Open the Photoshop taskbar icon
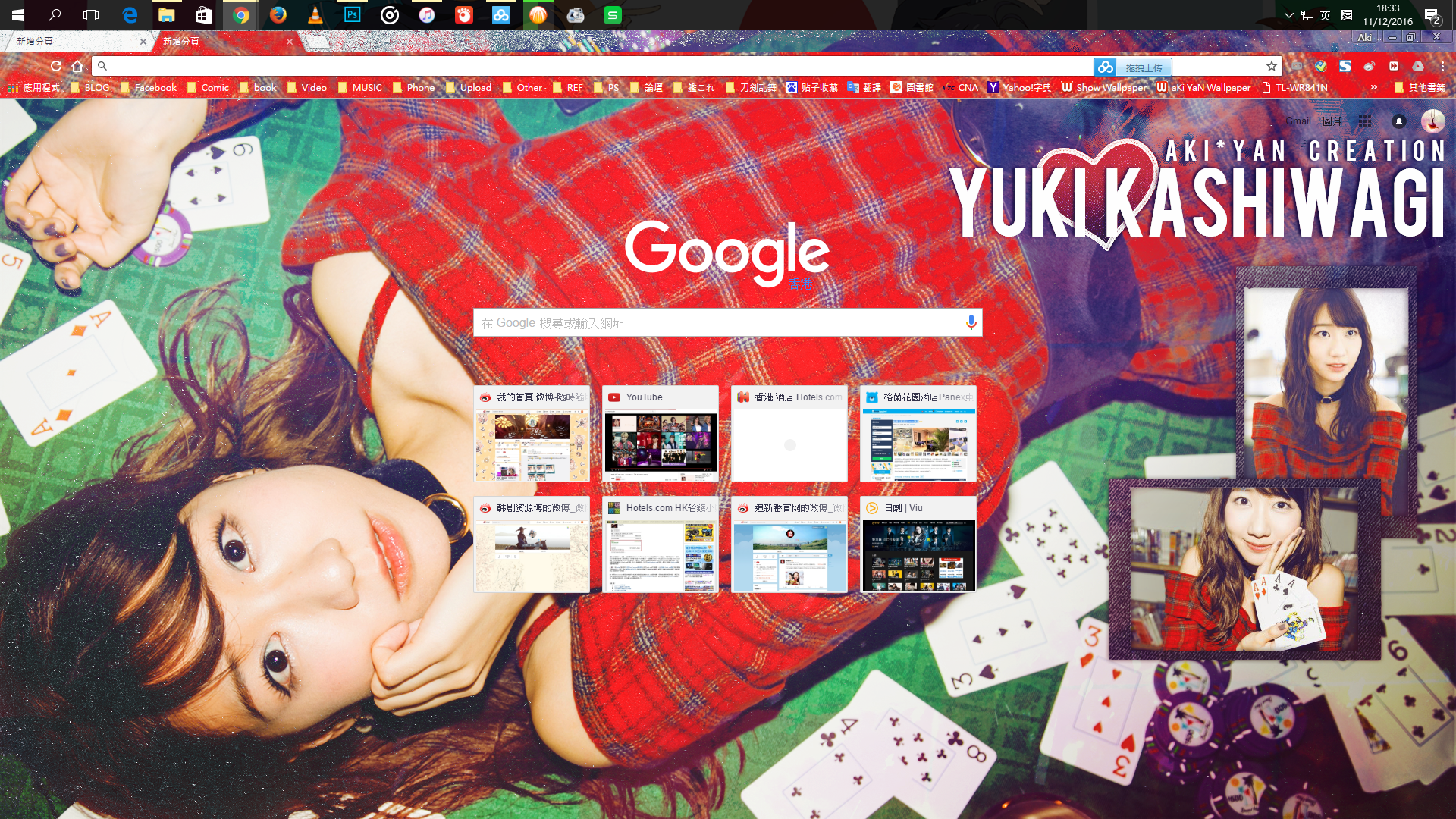 pos(352,15)
